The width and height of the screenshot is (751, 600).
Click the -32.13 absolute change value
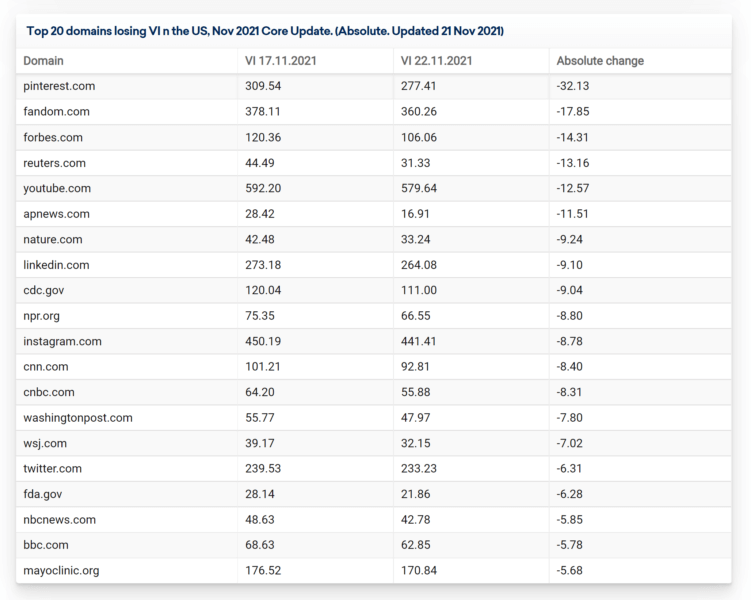(x=574, y=86)
